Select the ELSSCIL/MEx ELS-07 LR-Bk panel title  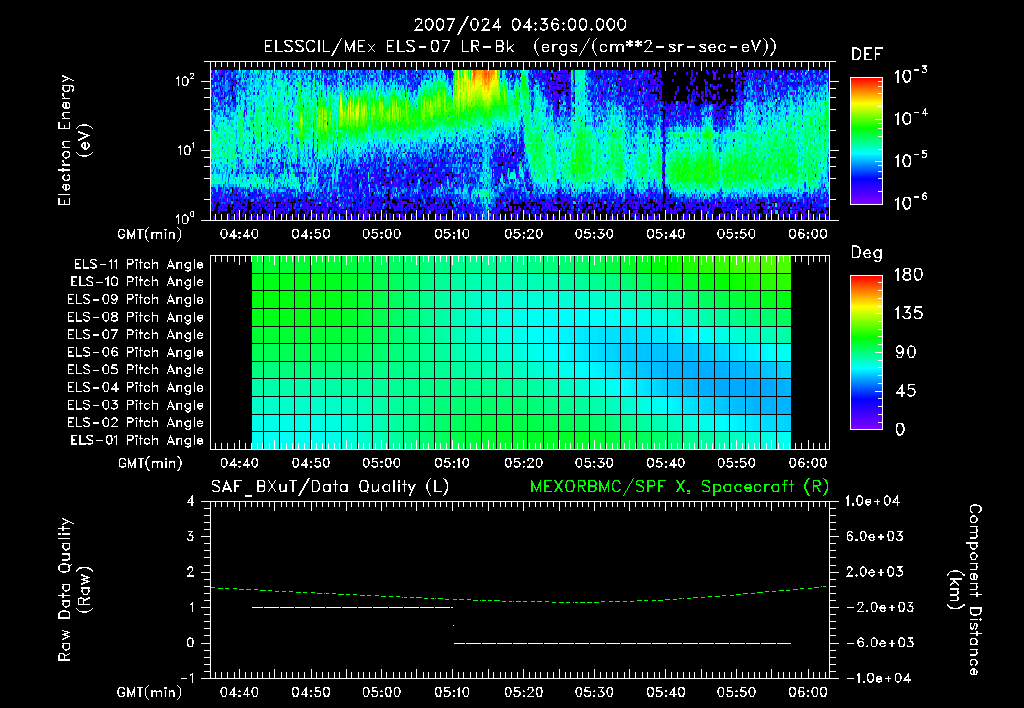coord(520,47)
